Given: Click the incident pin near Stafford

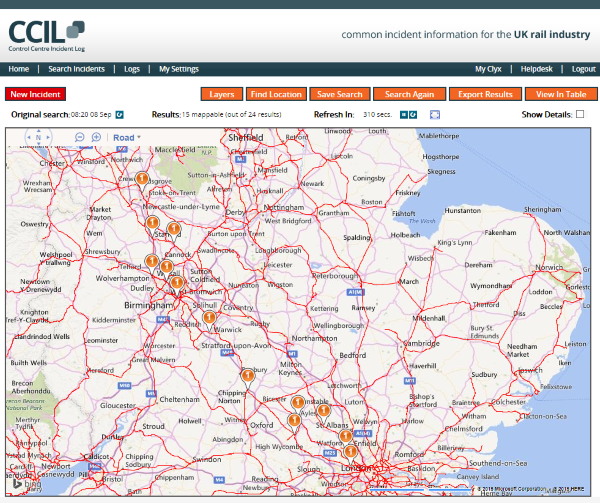Looking at the screenshot, I should (172, 229).
